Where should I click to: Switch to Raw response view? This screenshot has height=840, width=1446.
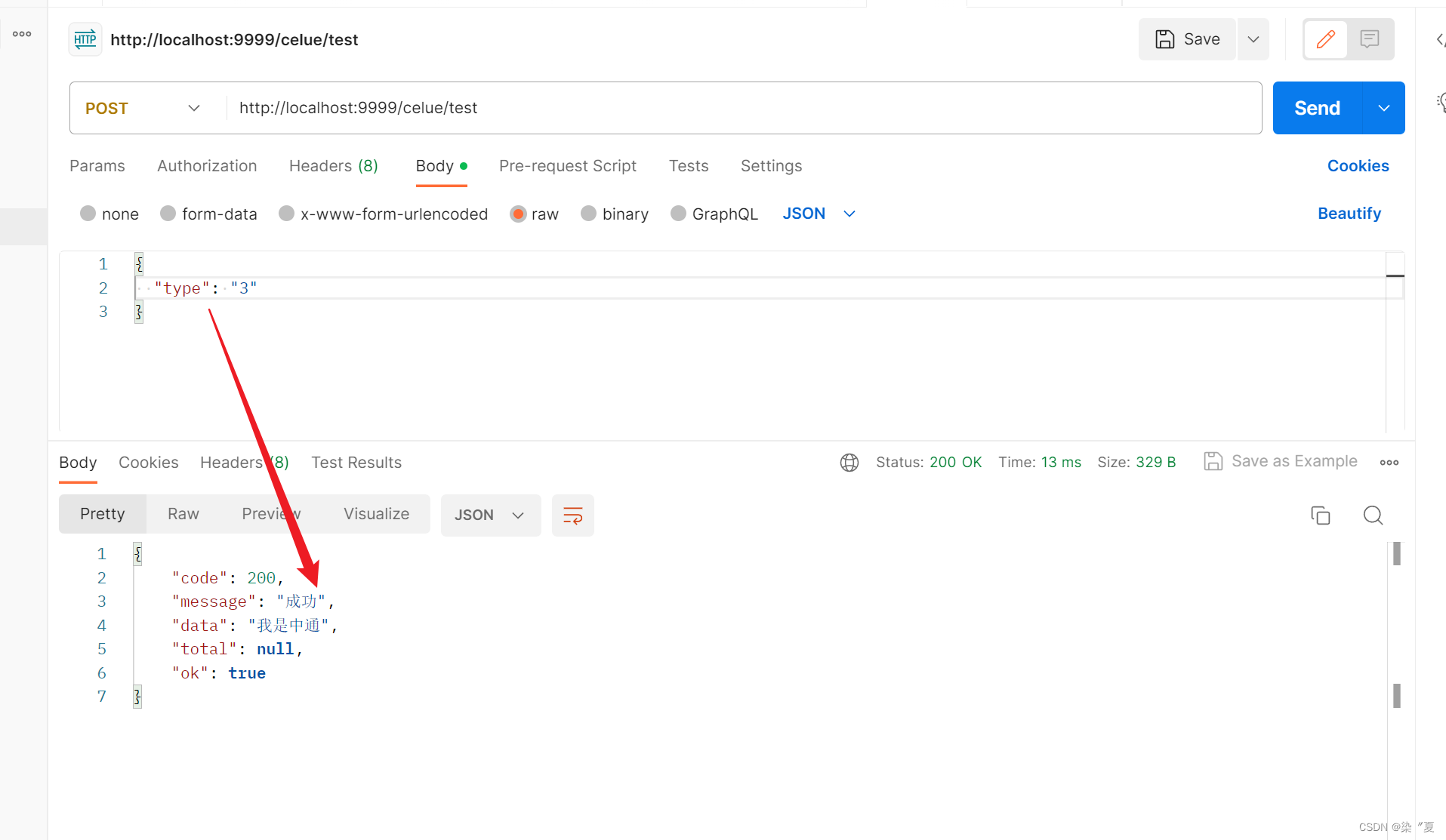pyautogui.click(x=183, y=514)
